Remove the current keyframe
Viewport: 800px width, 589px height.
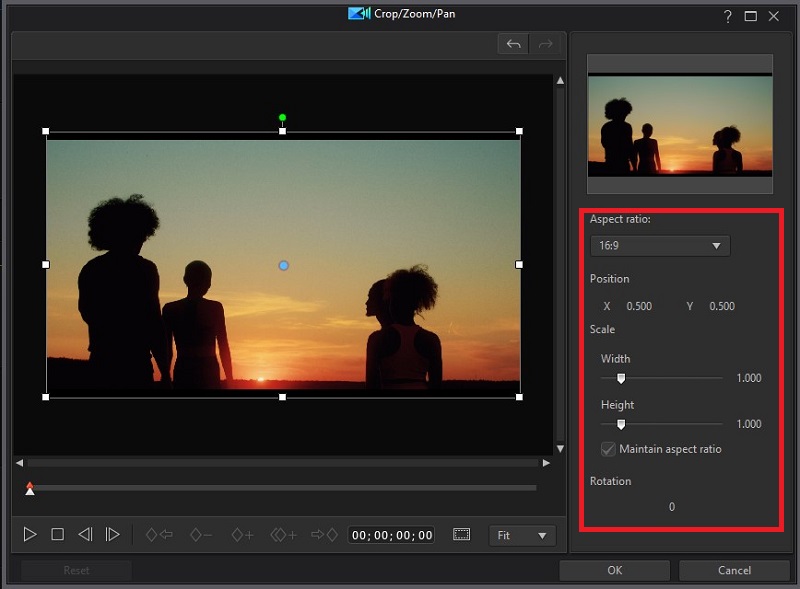pyautogui.click(x=200, y=535)
